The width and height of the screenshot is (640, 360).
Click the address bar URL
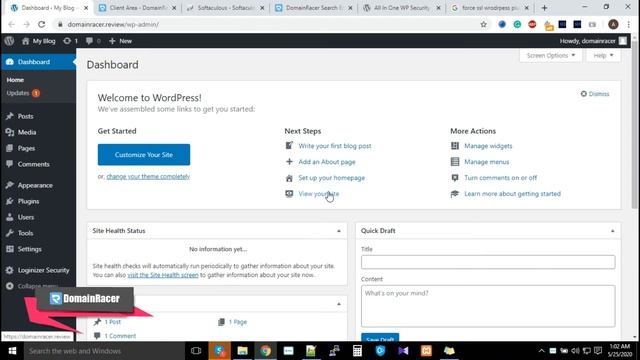tap(113, 24)
